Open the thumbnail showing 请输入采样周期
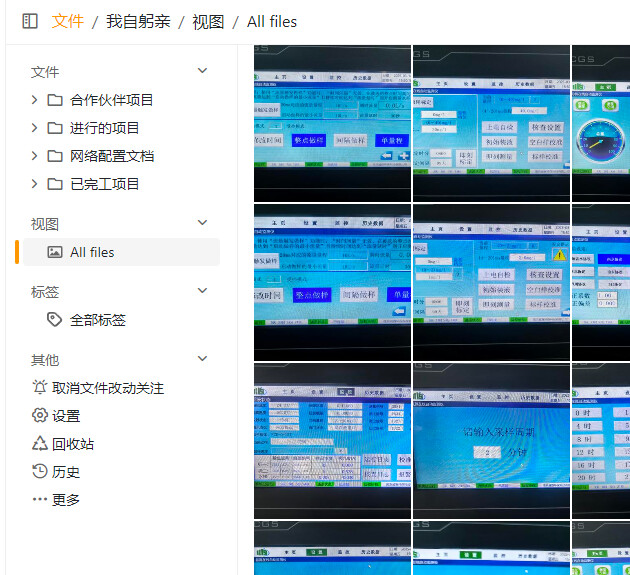Image resolution: width=630 pixels, height=575 pixels. click(491, 441)
